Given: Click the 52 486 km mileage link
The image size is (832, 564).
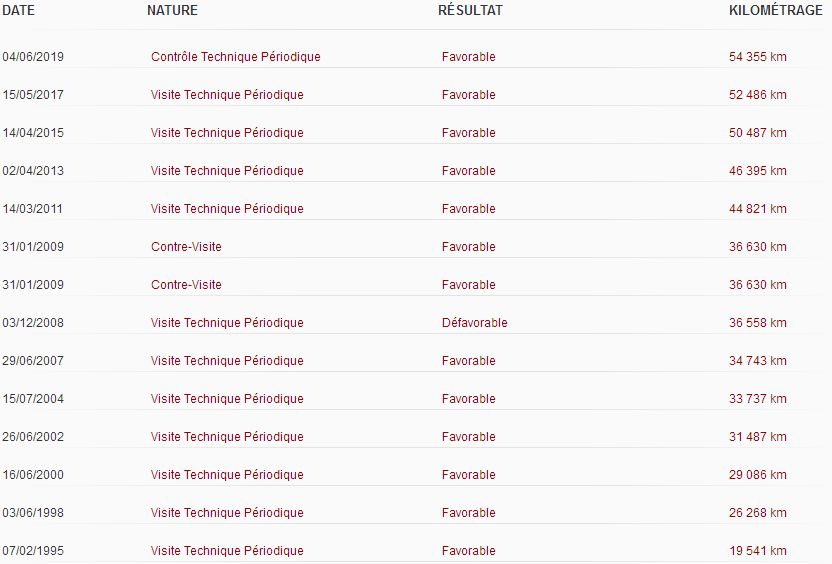Looking at the screenshot, I should [x=757, y=95].
